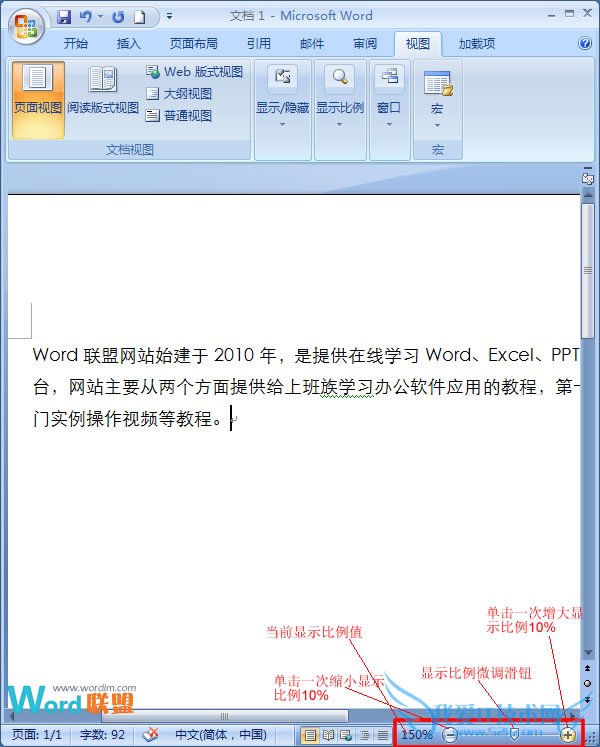Select the 视图 tab

click(x=417, y=44)
